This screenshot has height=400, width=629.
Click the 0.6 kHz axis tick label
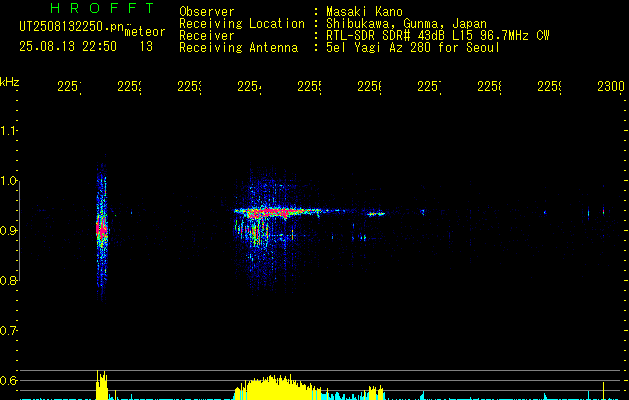click(8, 380)
